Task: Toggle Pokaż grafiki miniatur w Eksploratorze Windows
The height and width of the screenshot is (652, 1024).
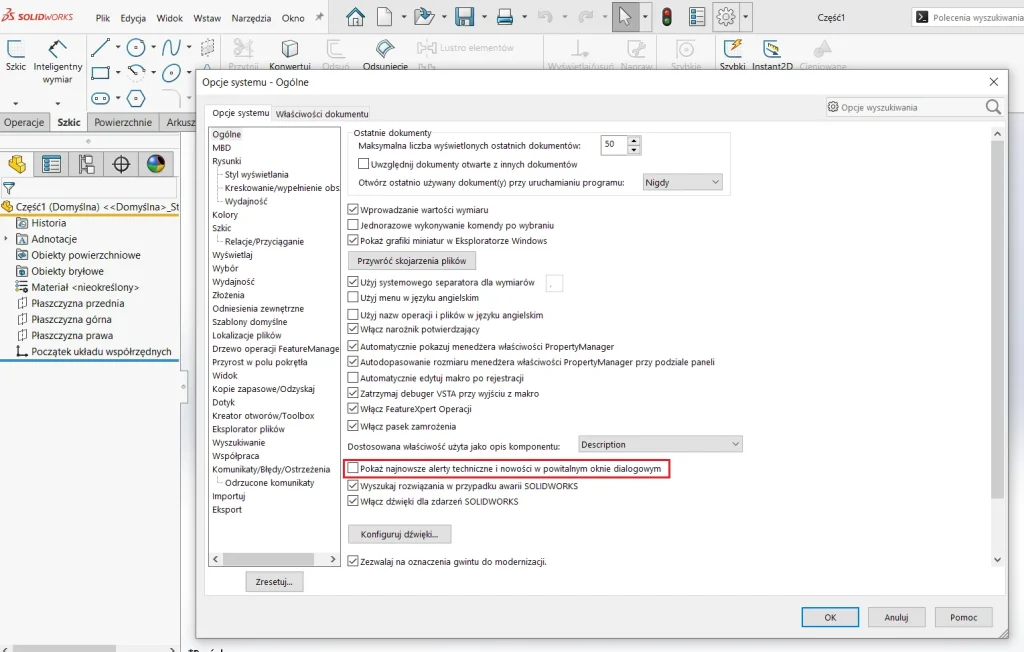Action: coord(353,240)
